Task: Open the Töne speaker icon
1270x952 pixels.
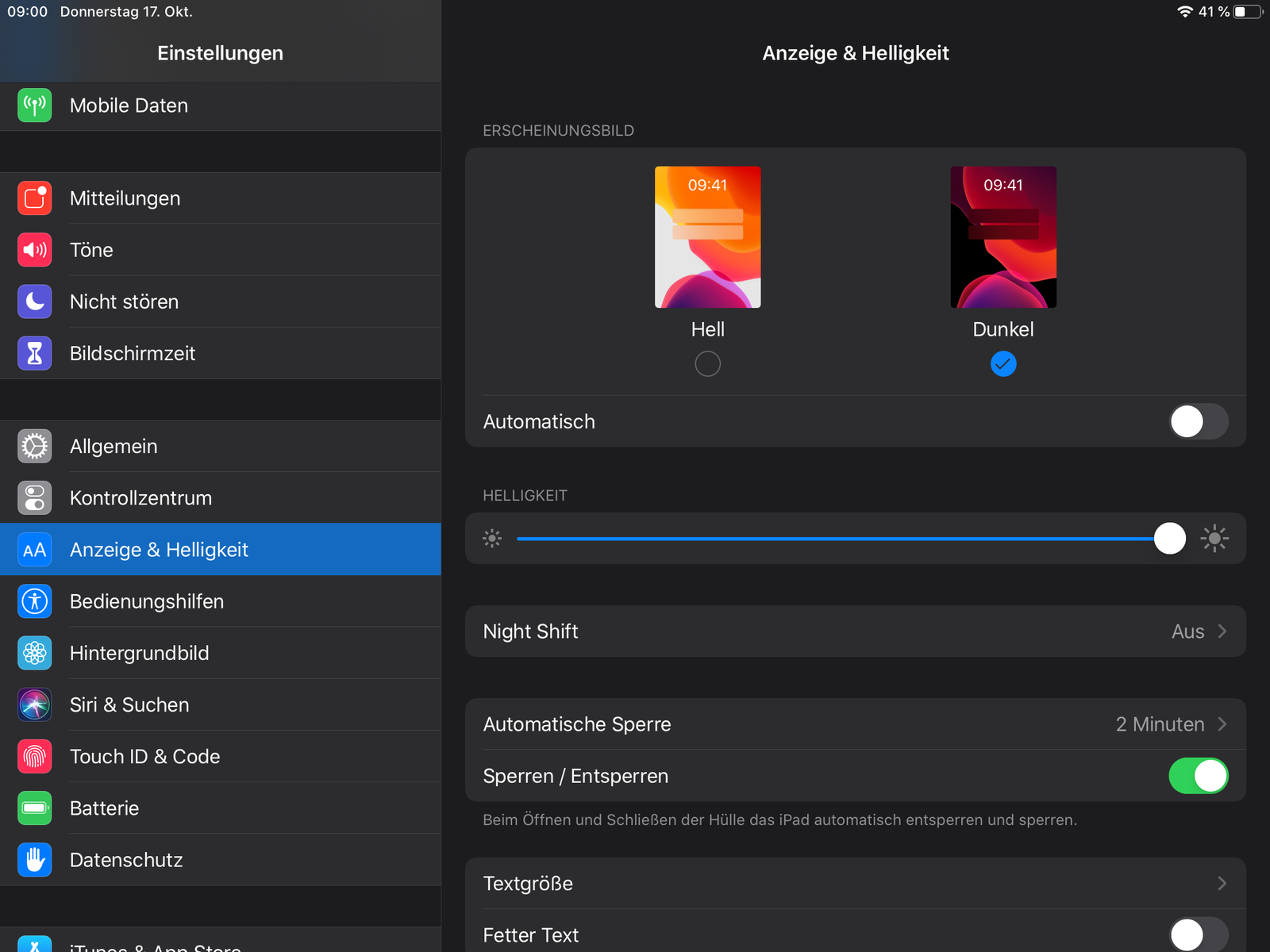Action: [x=35, y=250]
